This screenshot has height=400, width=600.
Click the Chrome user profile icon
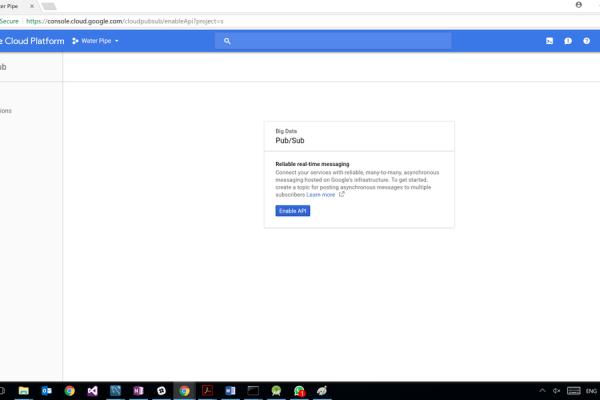tap(579, 5)
